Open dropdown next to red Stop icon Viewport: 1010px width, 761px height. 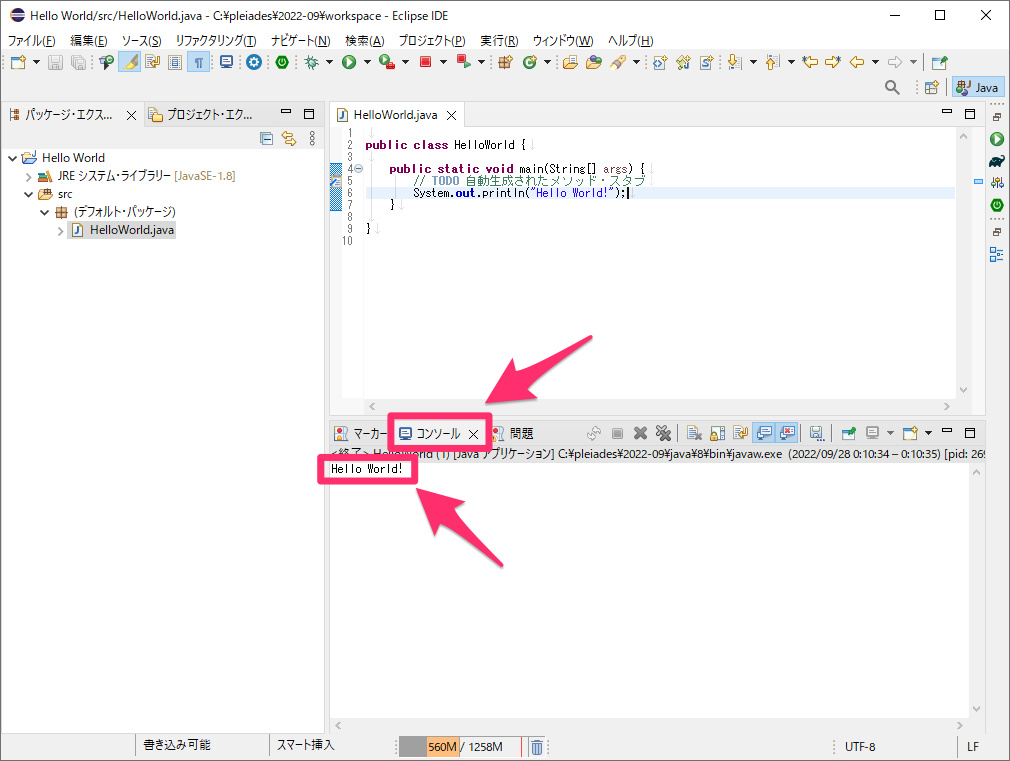point(443,63)
